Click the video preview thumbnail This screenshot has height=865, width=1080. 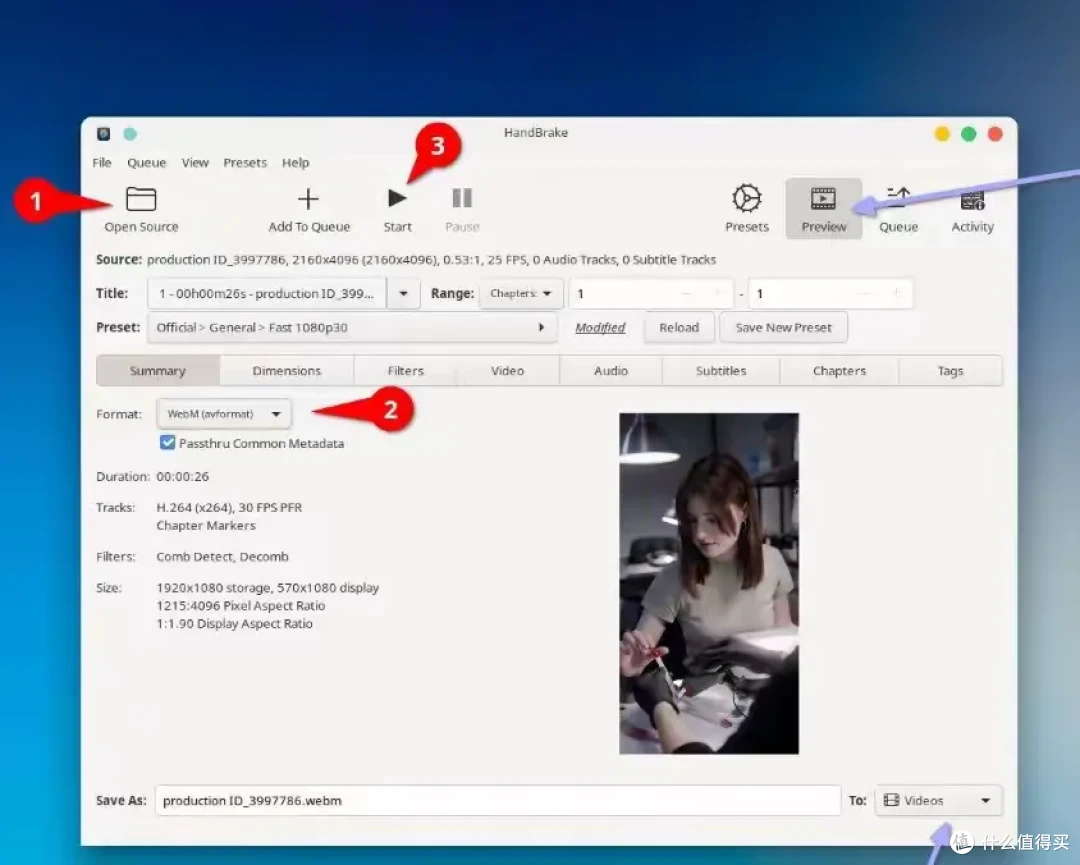coord(709,583)
